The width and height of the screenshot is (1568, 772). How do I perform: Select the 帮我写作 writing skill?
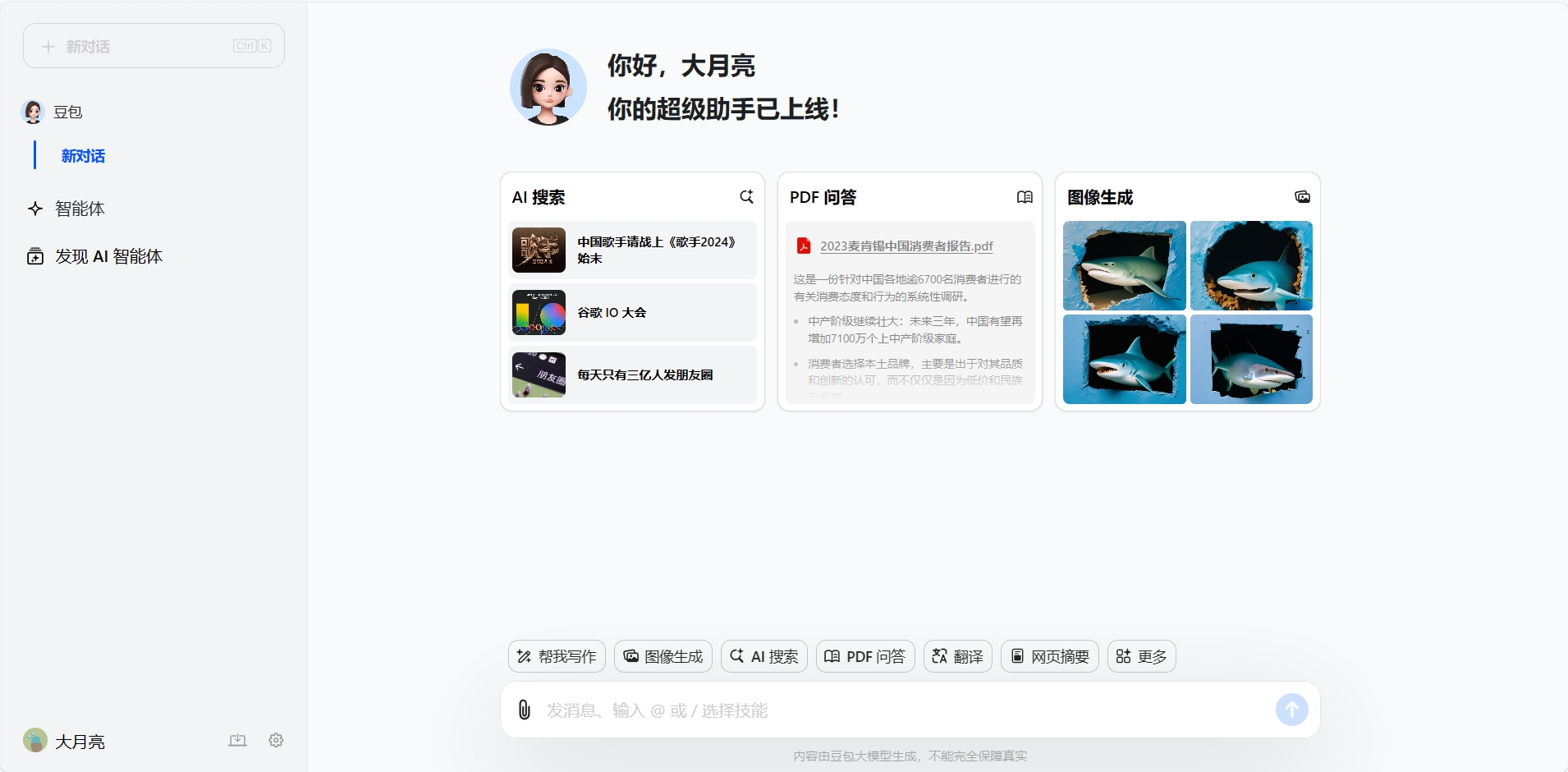click(x=556, y=656)
